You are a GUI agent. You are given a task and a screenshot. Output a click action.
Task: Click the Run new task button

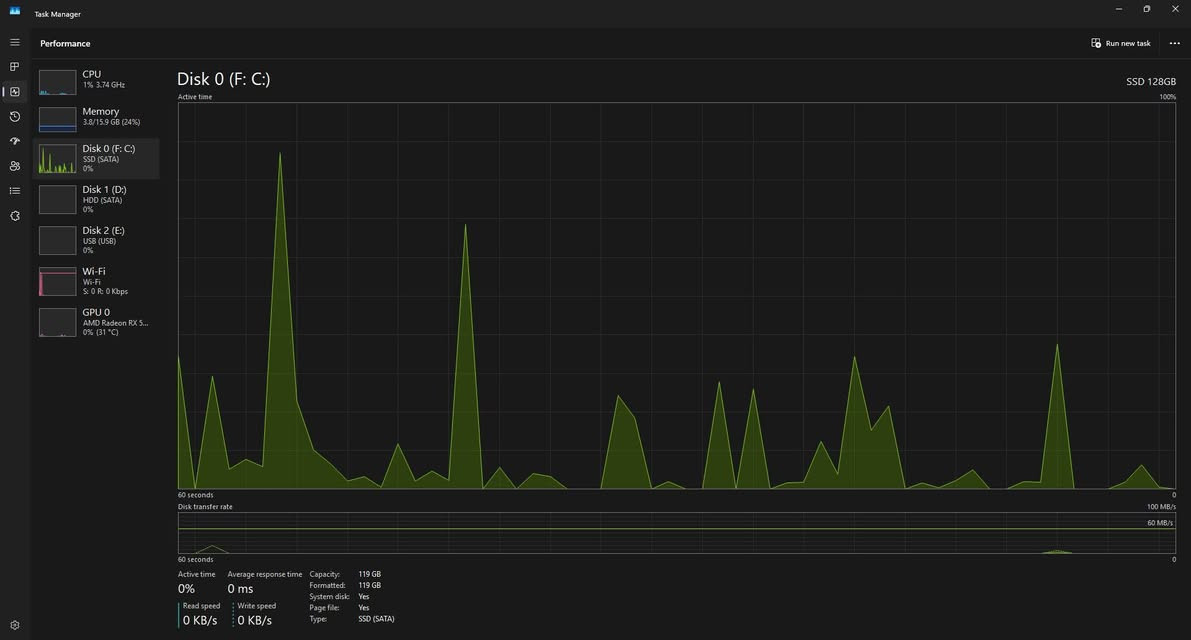(x=1121, y=43)
